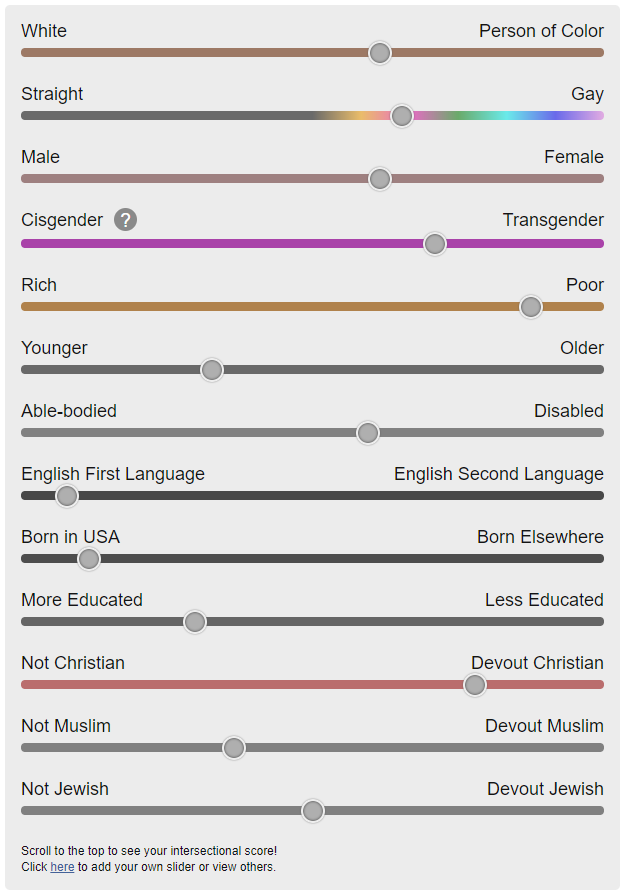Click the More Educated slider handle

(x=195, y=622)
